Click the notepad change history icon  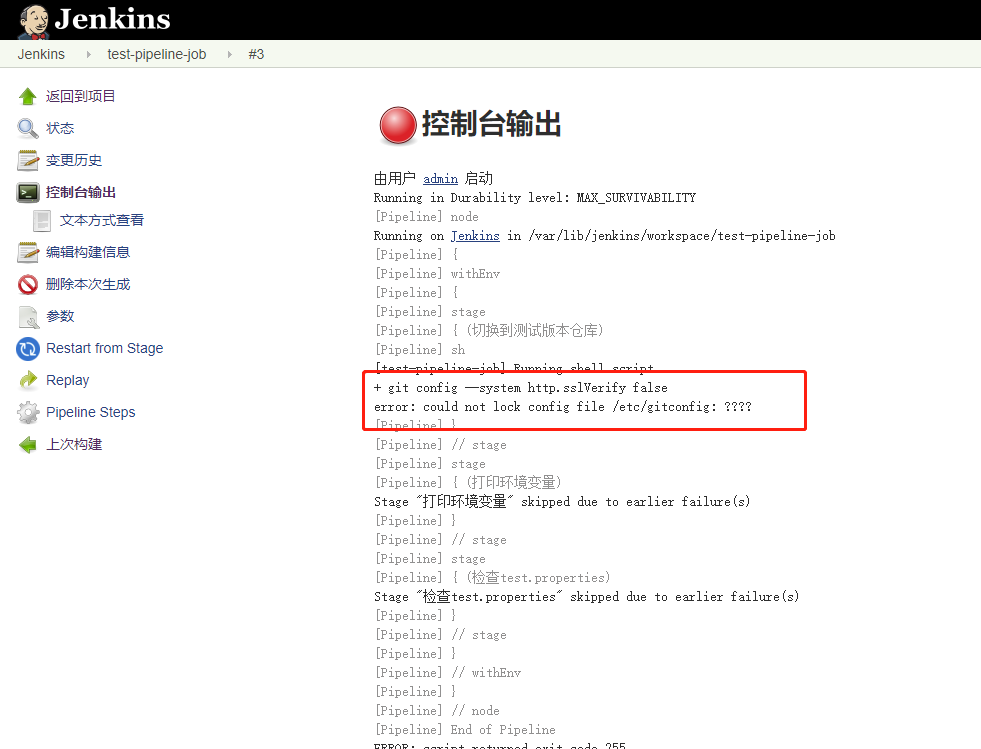point(28,160)
